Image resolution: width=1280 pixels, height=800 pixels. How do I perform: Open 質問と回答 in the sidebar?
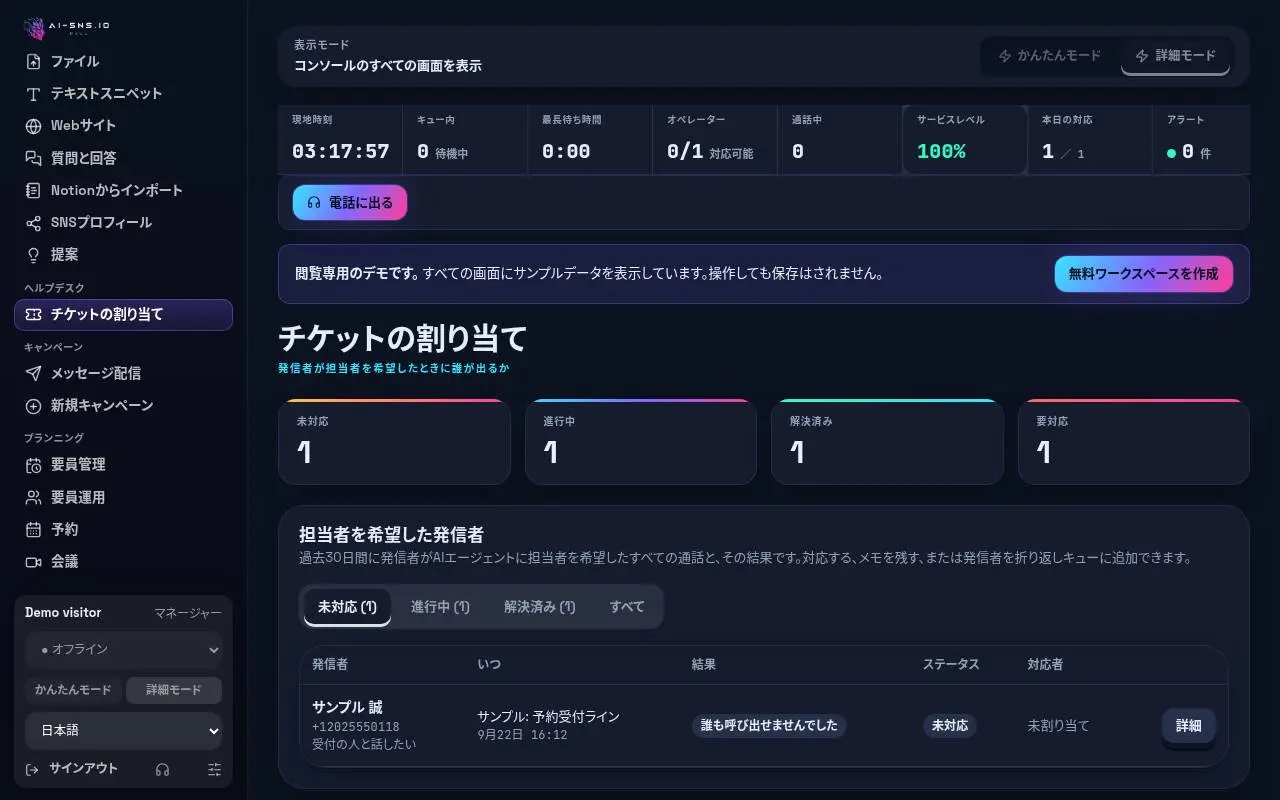(124, 158)
